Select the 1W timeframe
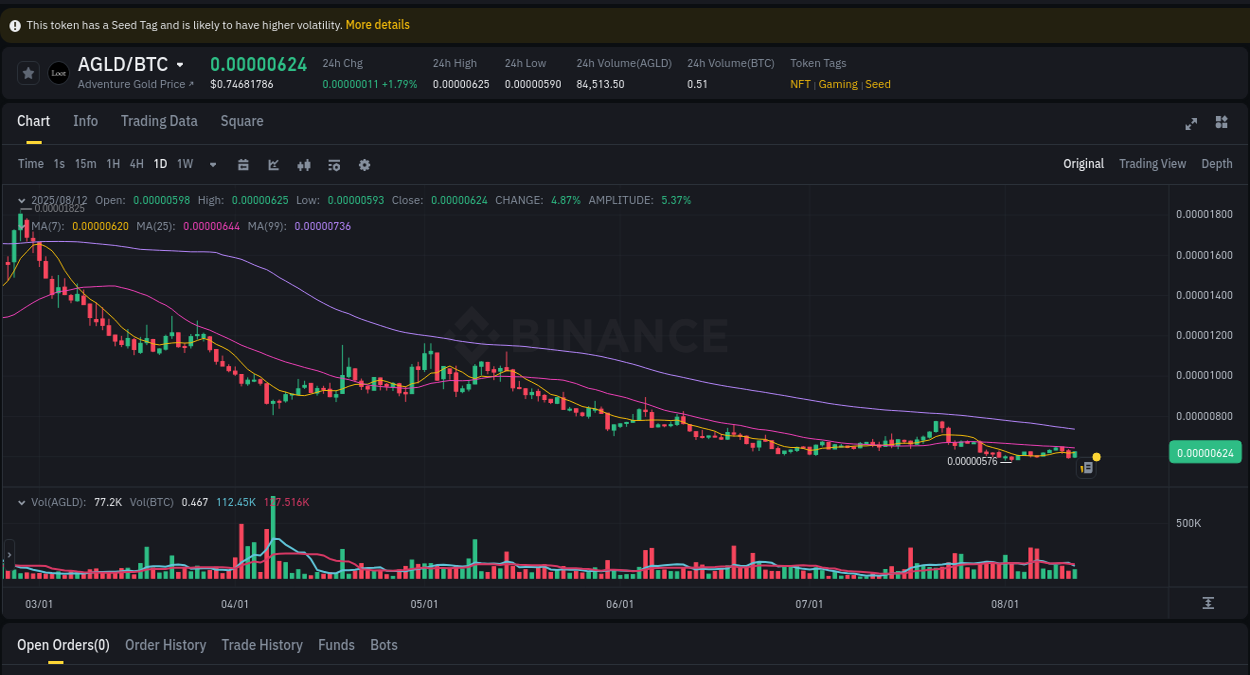Image resolution: width=1250 pixels, height=675 pixels. [x=184, y=164]
